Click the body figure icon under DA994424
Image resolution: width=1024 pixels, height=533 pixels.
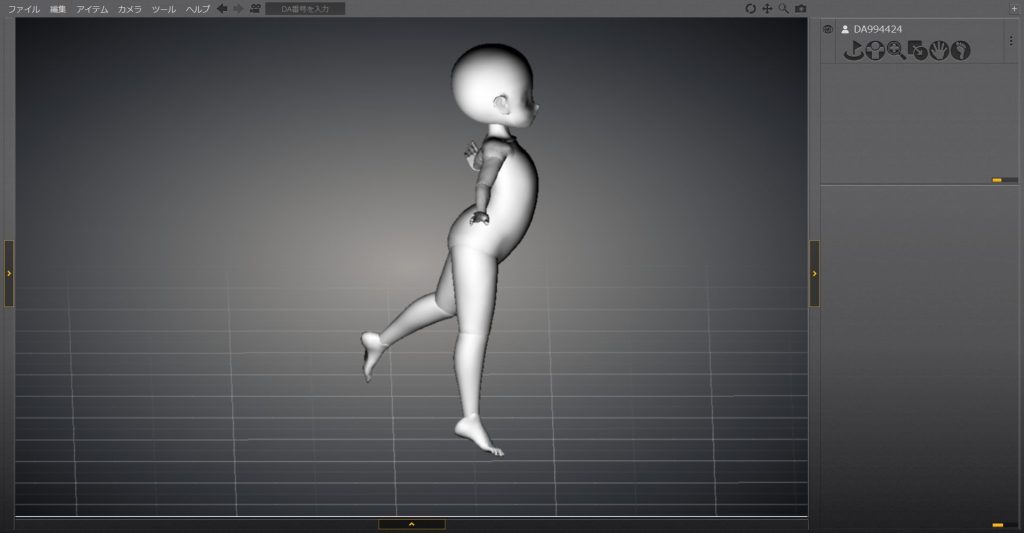pos(875,50)
